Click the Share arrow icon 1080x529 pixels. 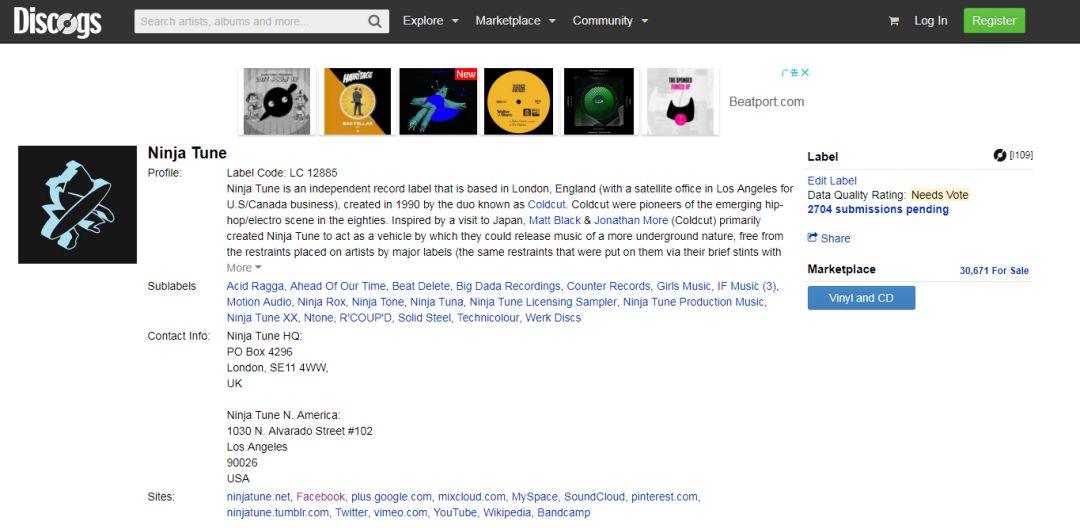813,238
